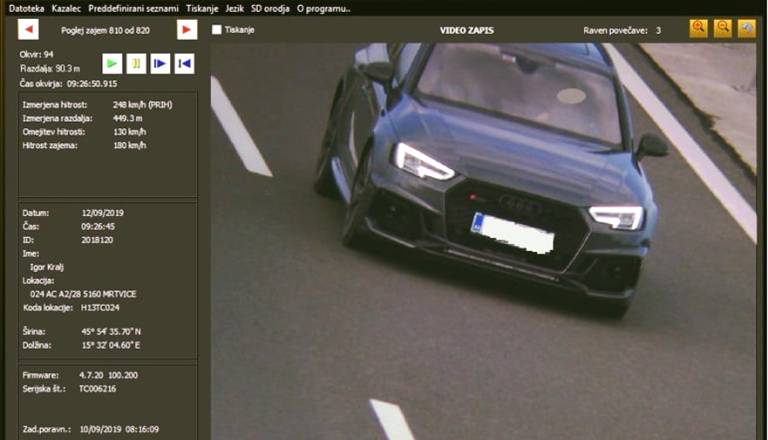The height and width of the screenshot is (440, 768).
Task: Go to the next capture with the right red arrow
Action: coord(187,30)
